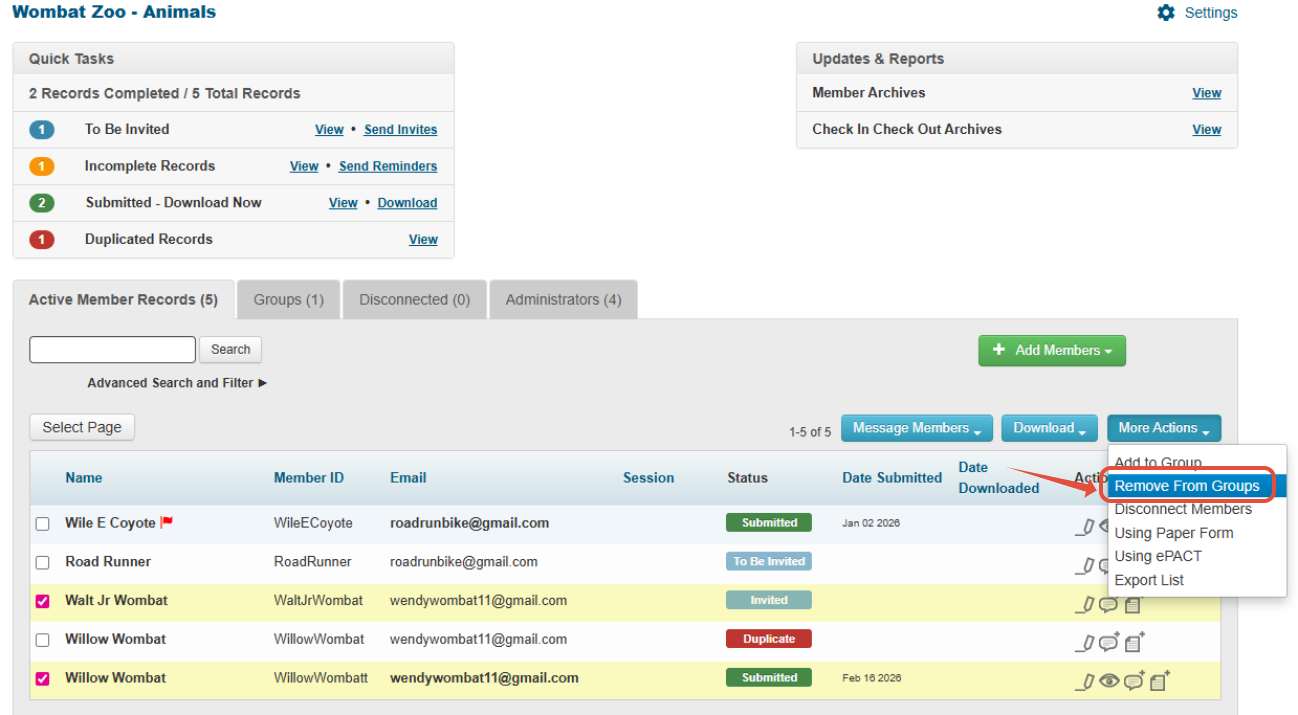Click the eye view icon in WillowWombatt row

click(1109, 681)
